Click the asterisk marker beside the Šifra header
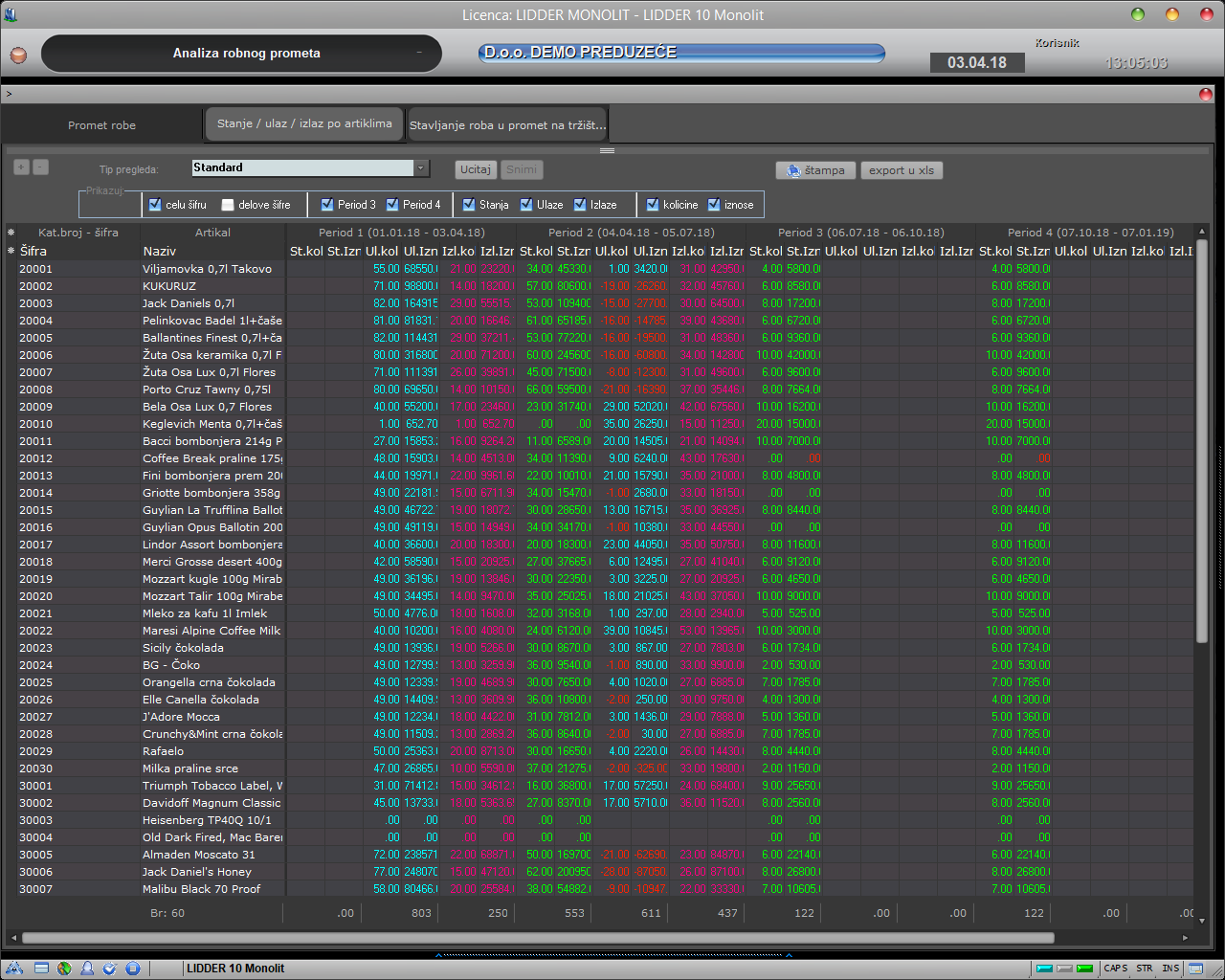 pos(11,251)
